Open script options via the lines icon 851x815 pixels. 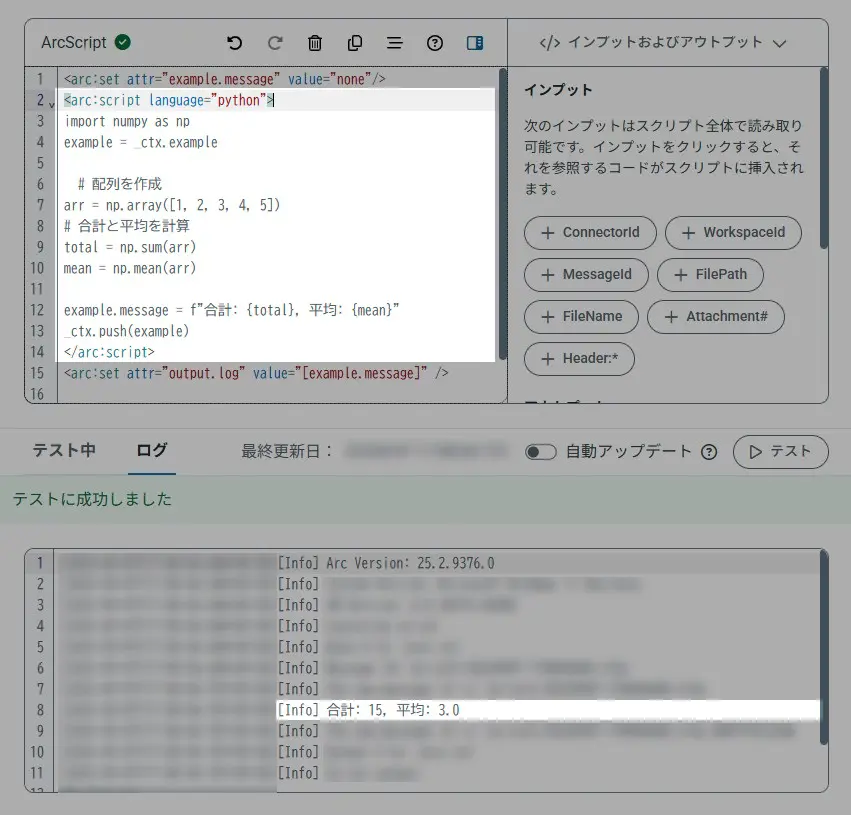pos(394,43)
